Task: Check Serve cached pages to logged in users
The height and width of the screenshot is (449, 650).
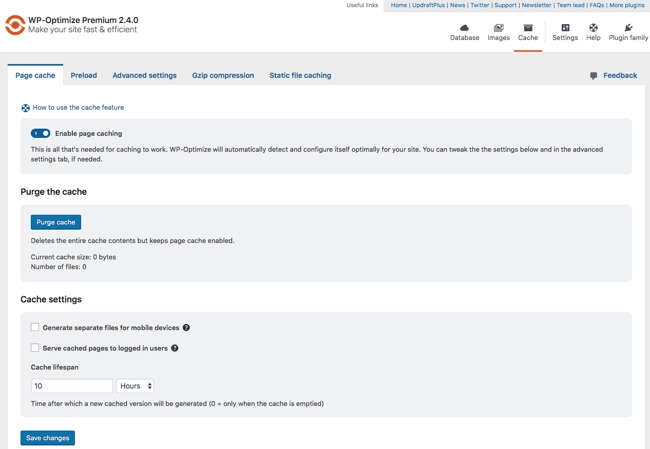Action: tap(35, 348)
